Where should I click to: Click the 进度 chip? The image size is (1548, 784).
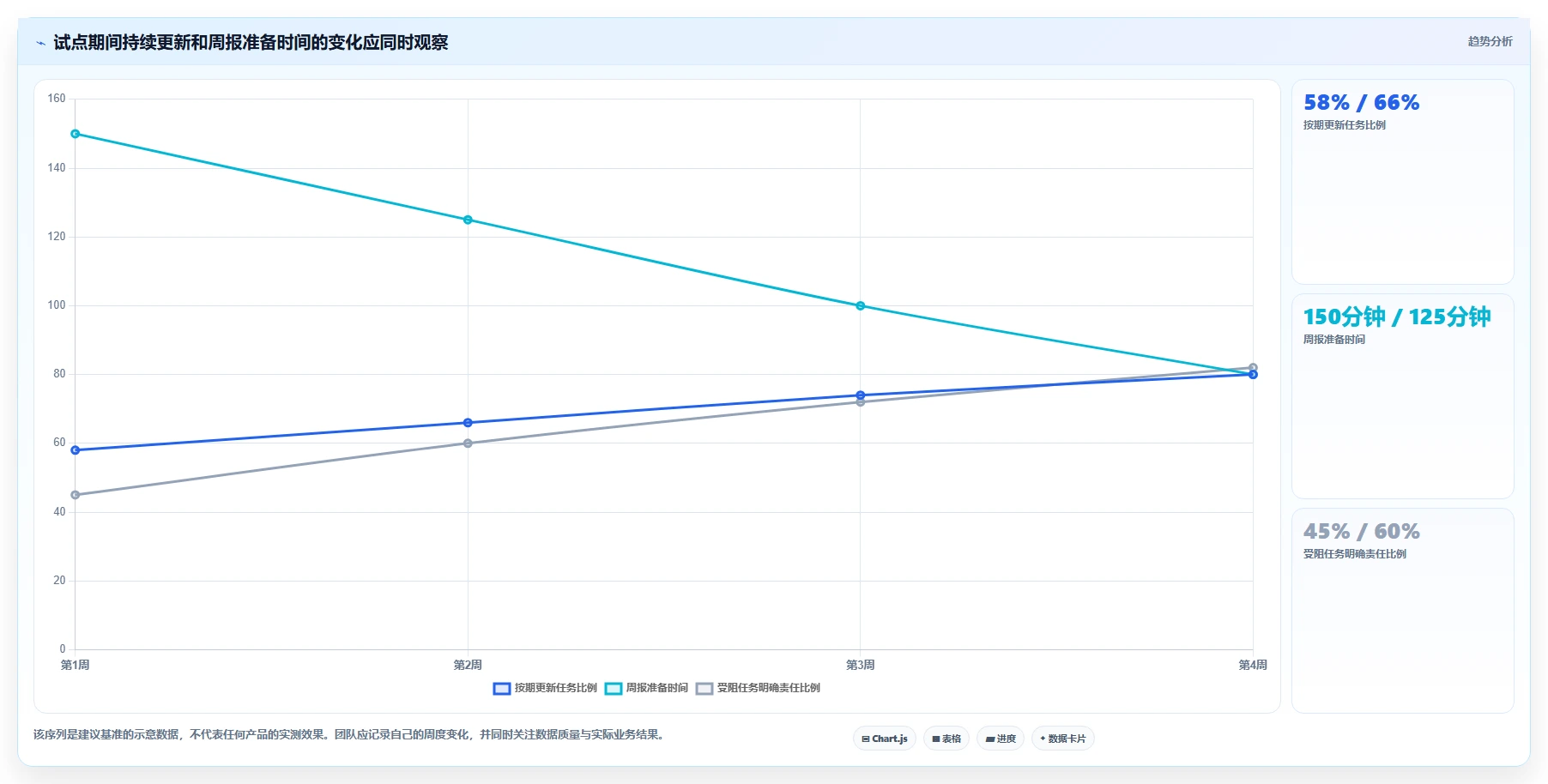1001,739
